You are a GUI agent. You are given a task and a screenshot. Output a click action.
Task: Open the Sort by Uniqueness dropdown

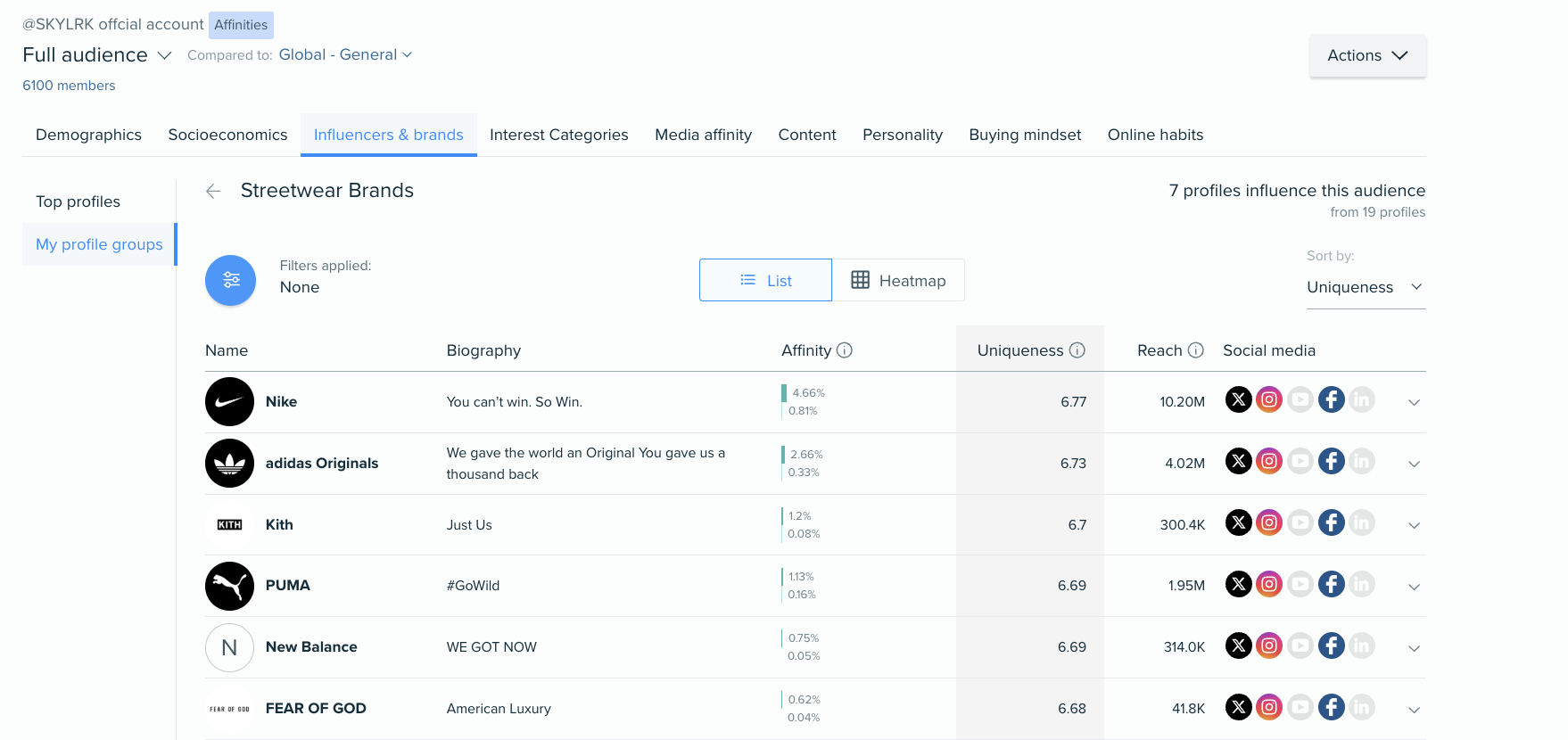1366,287
